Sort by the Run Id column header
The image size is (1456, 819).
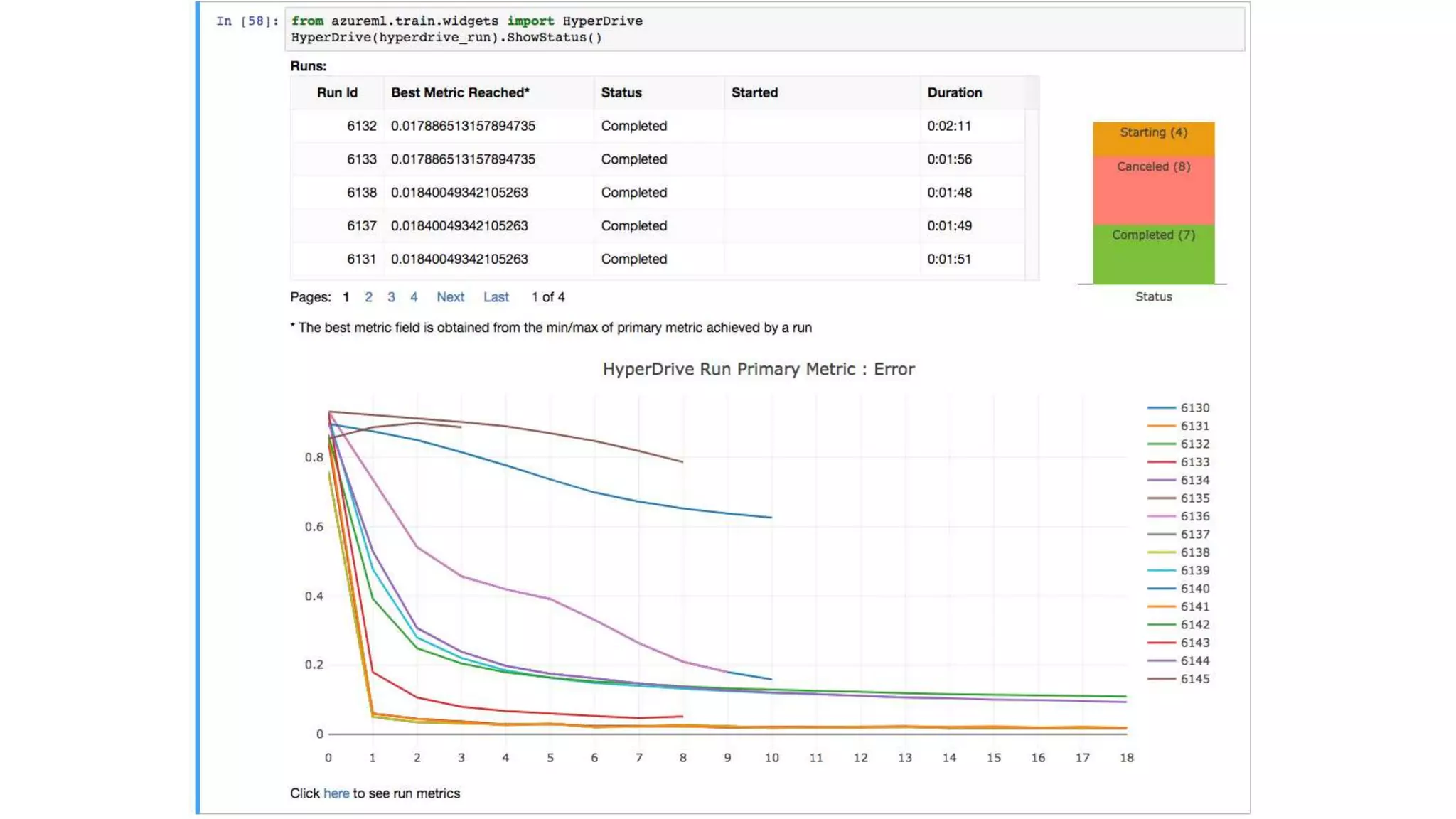337,92
